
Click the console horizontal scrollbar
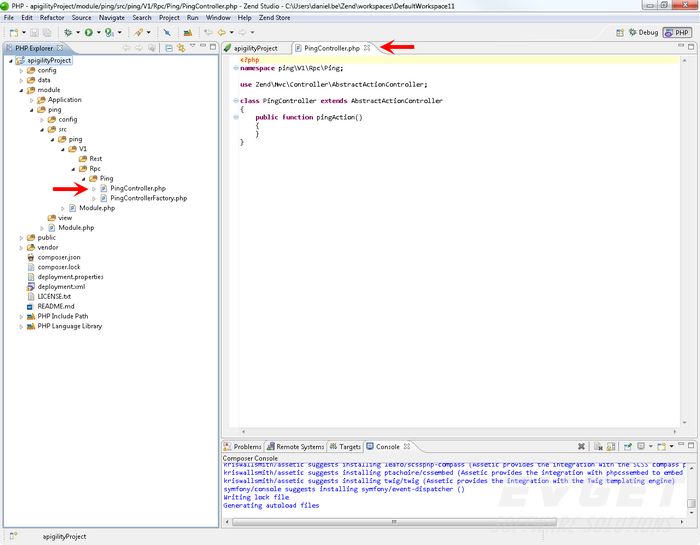(x=394, y=522)
